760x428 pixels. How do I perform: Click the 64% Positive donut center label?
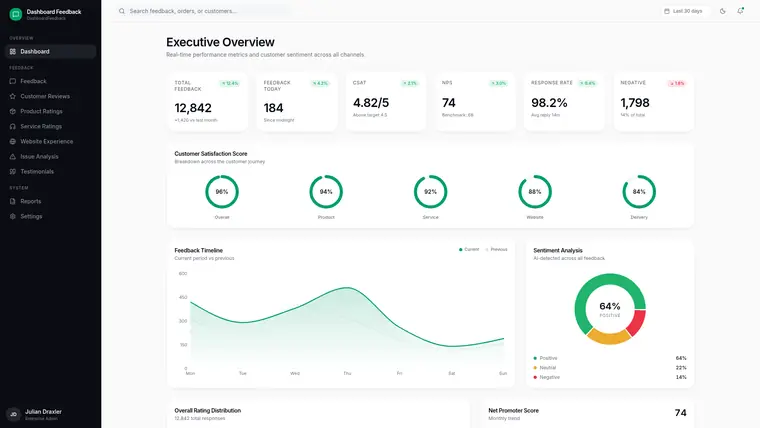pyautogui.click(x=610, y=309)
